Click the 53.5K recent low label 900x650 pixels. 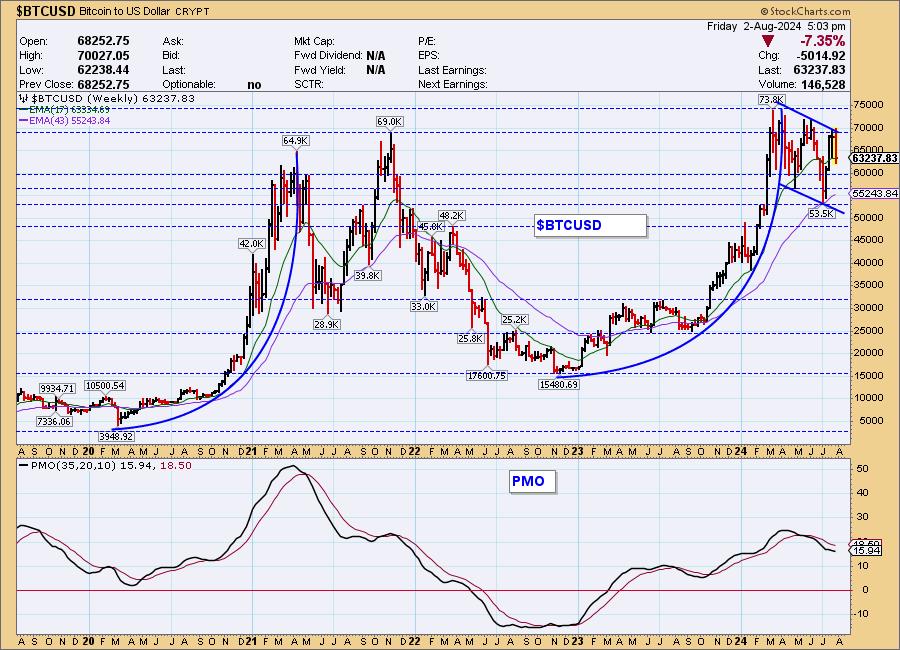click(x=821, y=214)
